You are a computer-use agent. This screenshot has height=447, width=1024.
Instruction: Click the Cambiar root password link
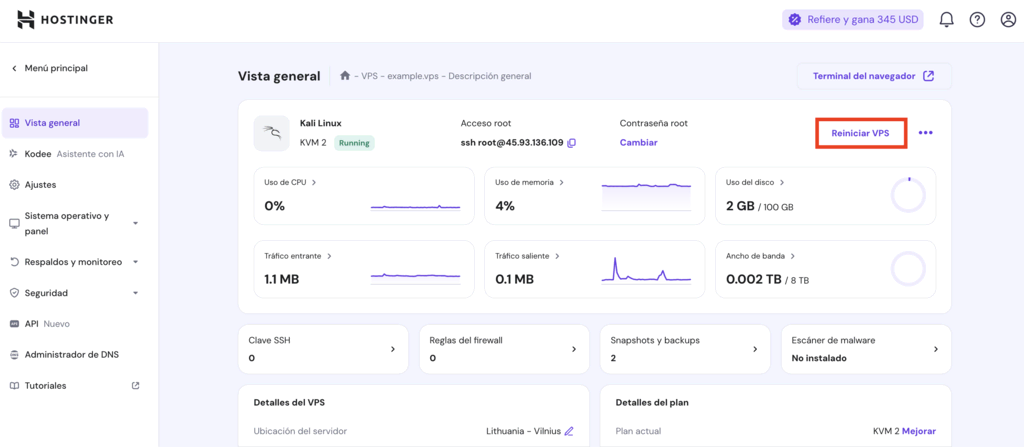tap(638, 143)
